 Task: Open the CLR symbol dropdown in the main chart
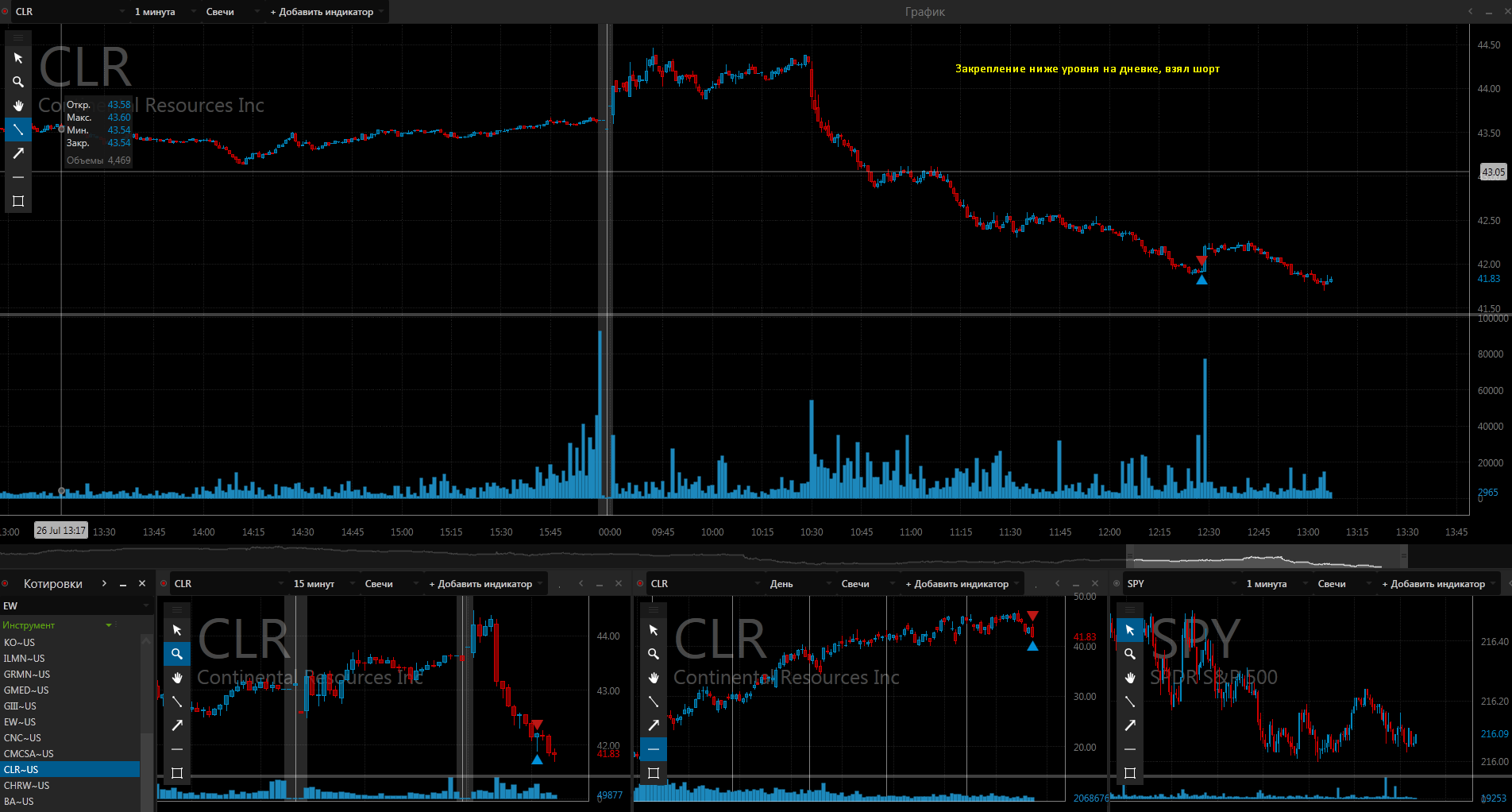point(70,12)
